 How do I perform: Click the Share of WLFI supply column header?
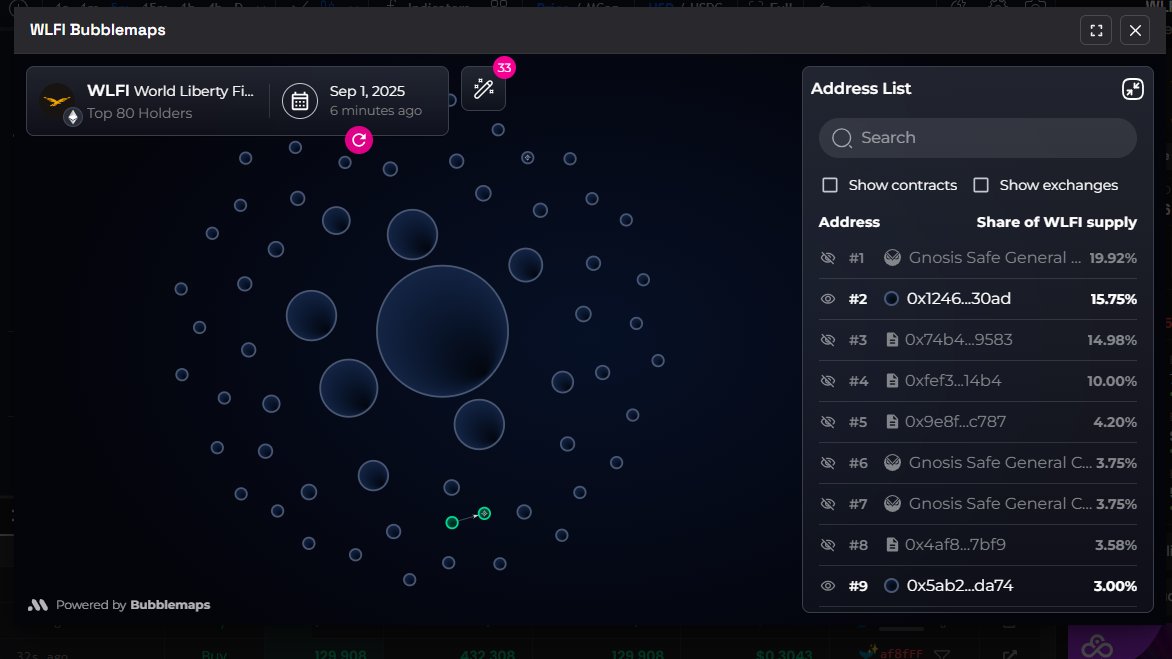pos(1056,223)
